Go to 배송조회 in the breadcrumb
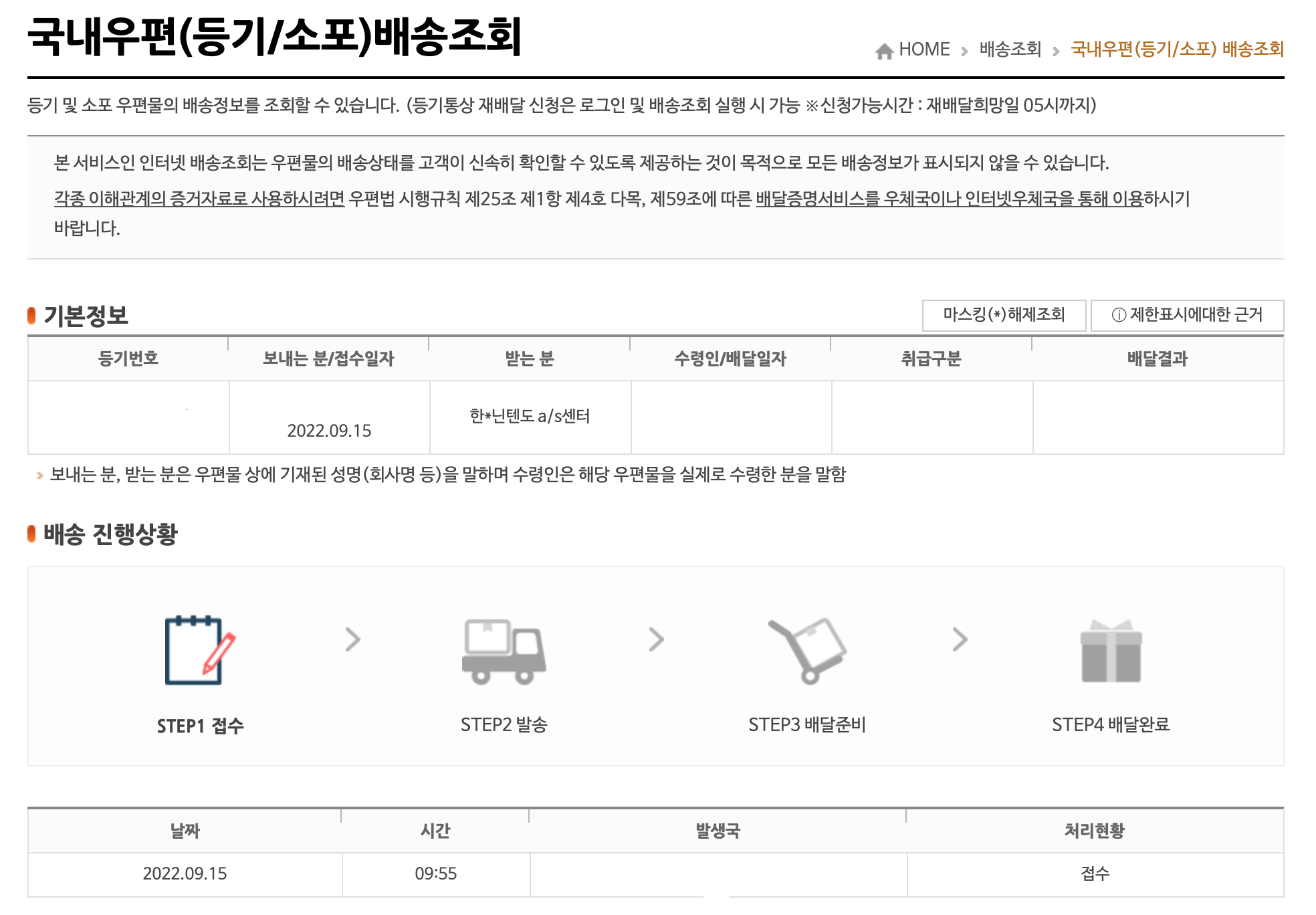This screenshot has height=915, width=1316. [1010, 49]
